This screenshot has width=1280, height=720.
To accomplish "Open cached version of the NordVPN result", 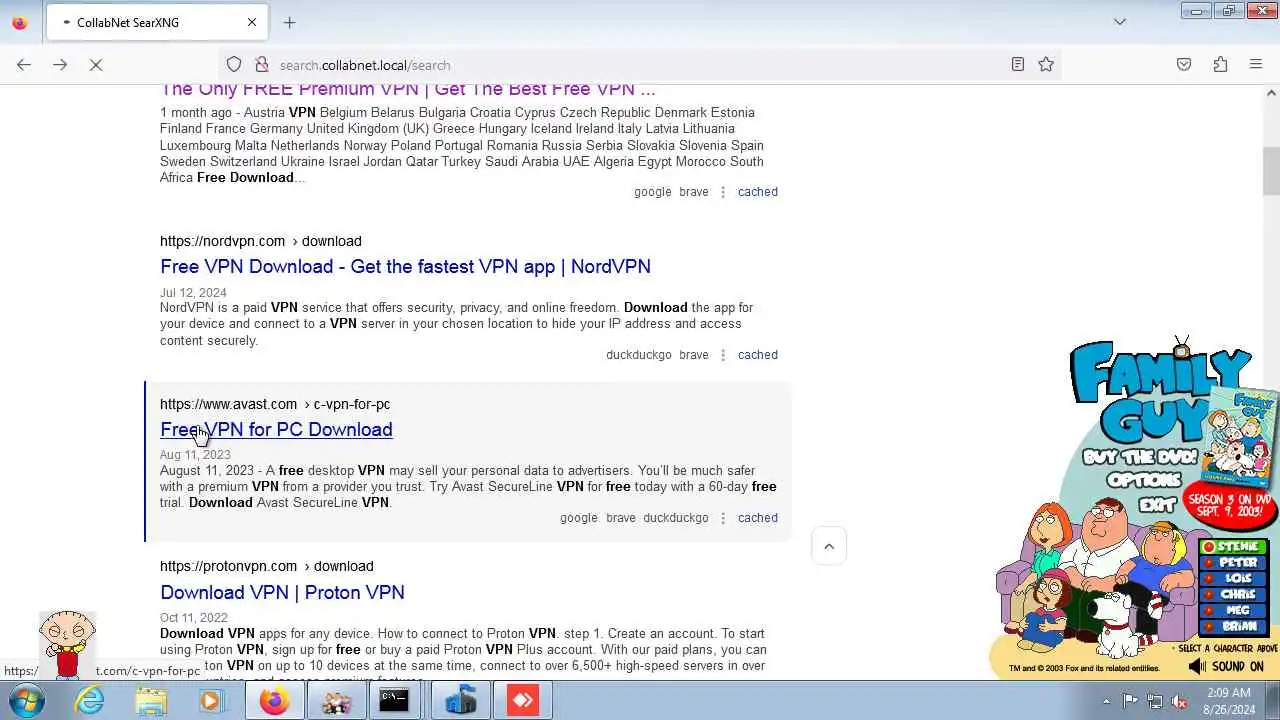I will [757, 355].
